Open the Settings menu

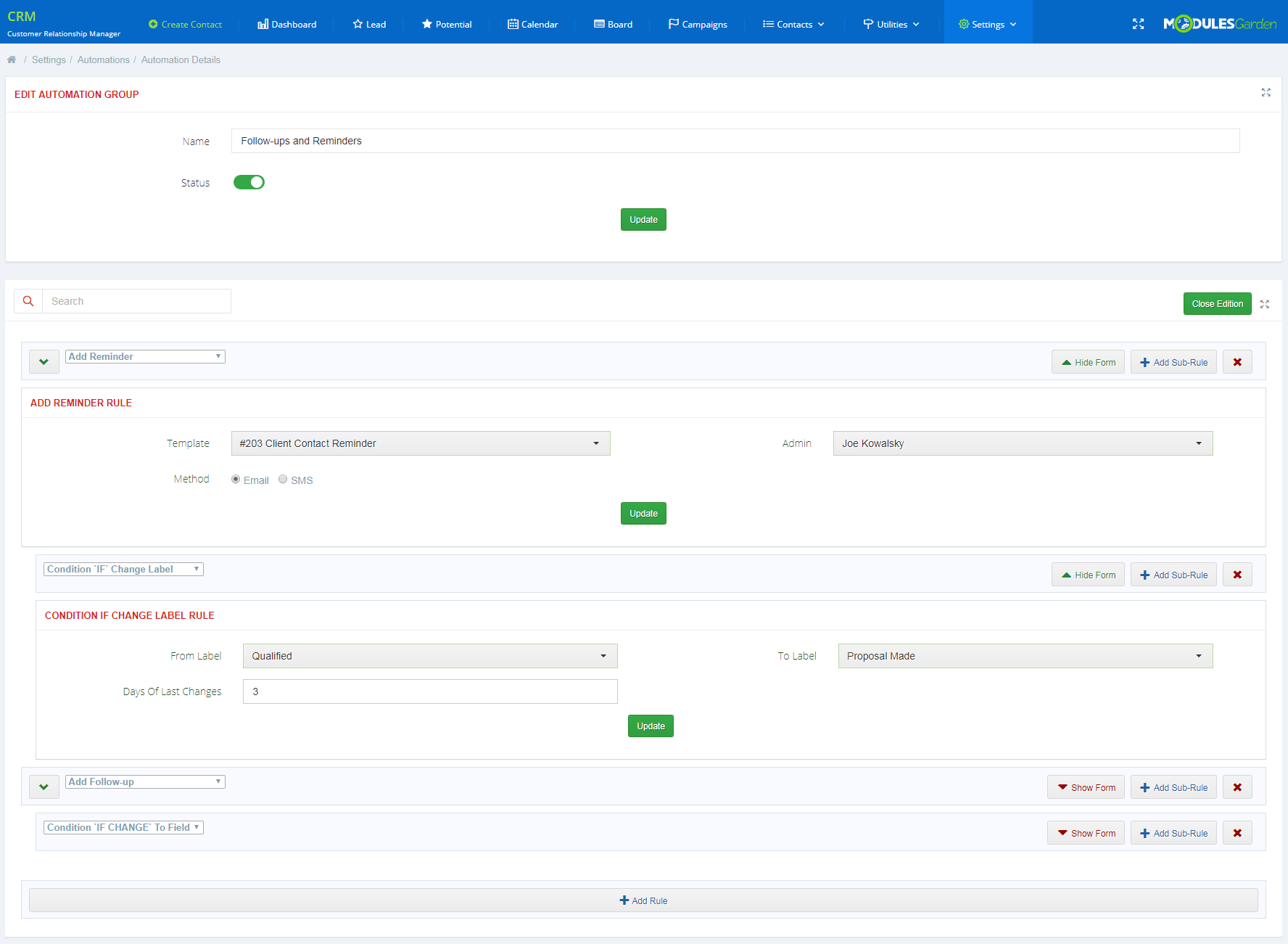pos(986,24)
